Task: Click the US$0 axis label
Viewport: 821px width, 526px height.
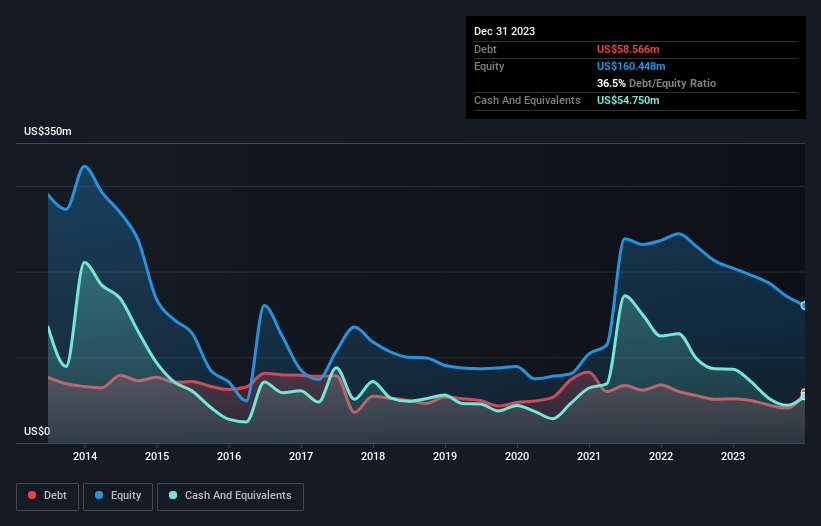Action: (37, 431)
